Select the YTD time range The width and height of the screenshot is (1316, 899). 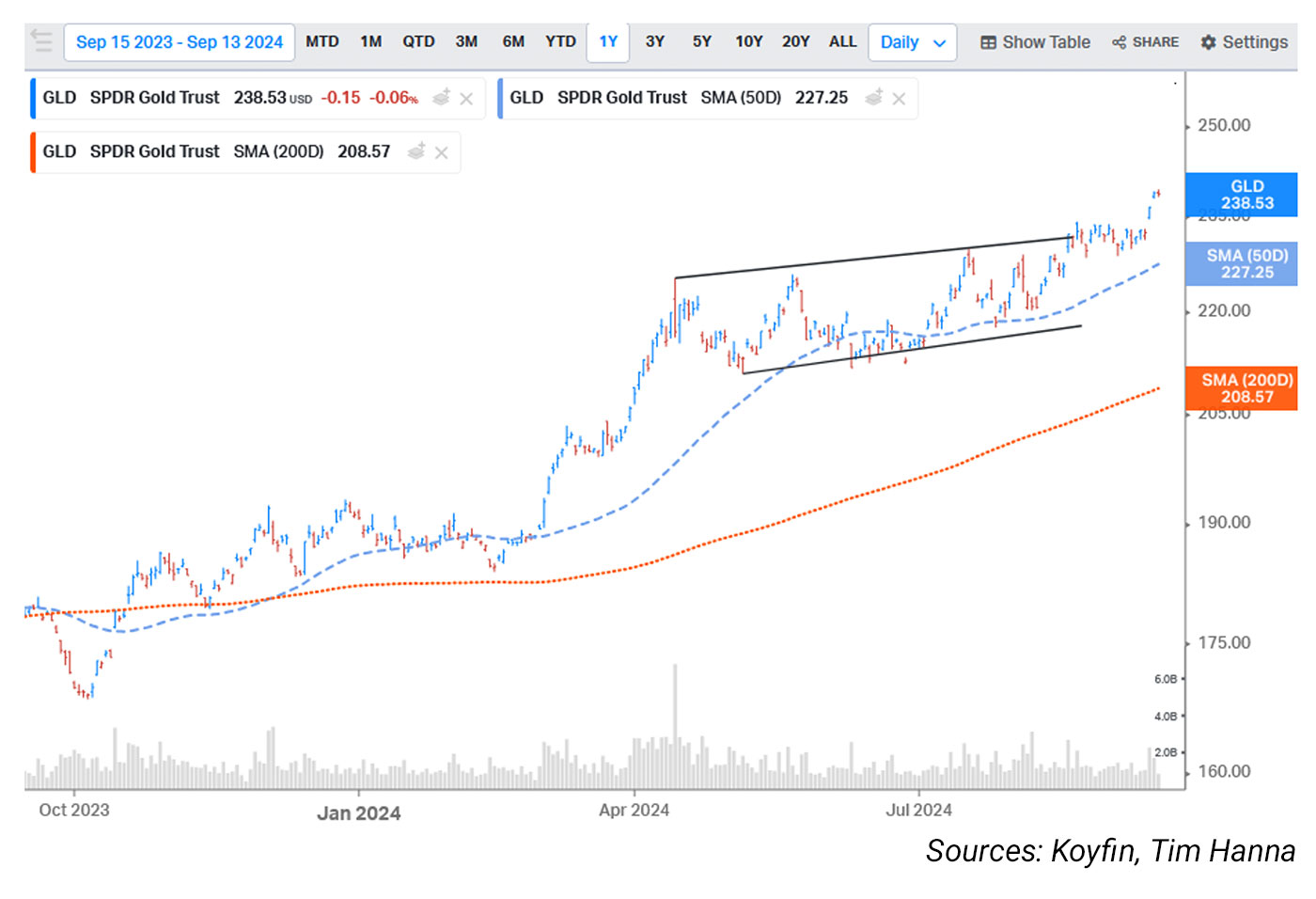[560, 41]
